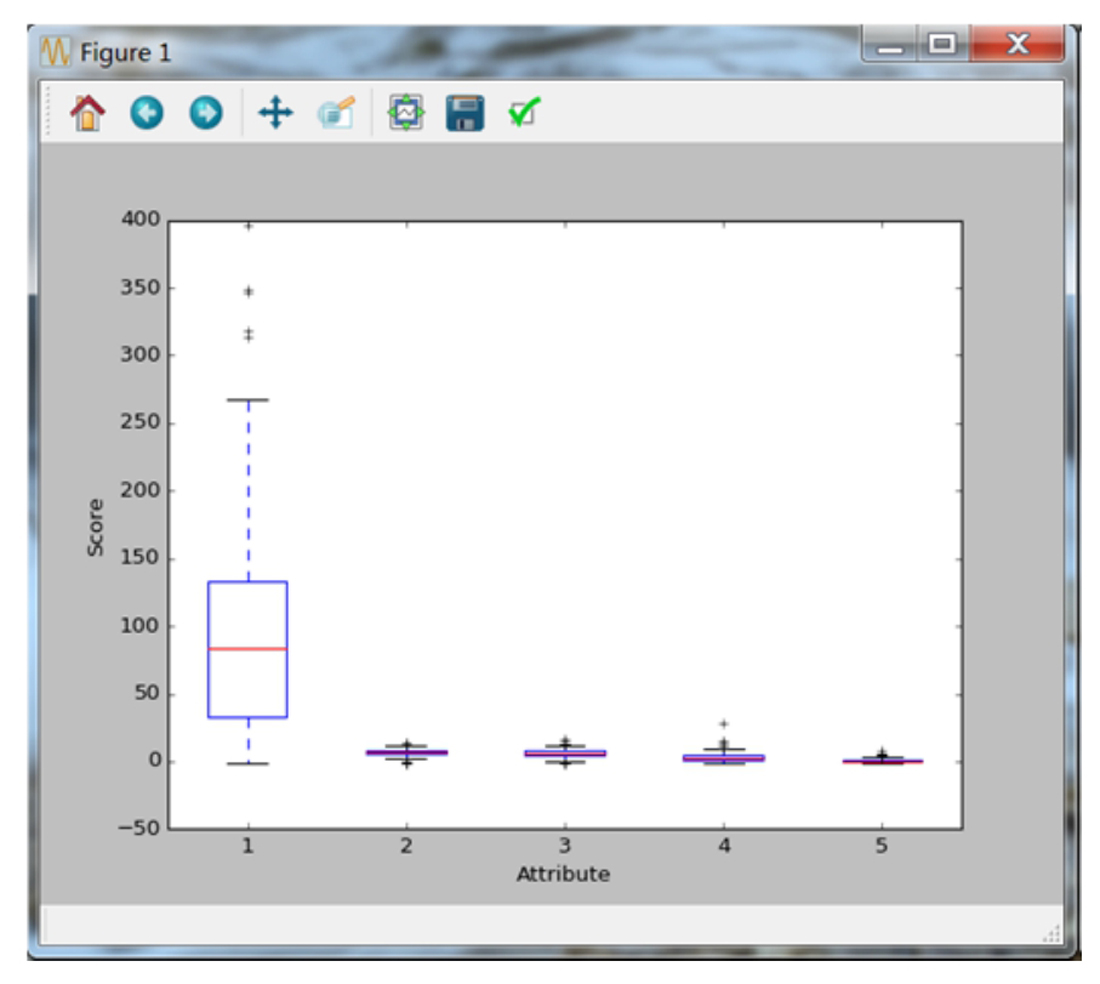
Task: Minimize the Figure 1 window
Action: click(889, 44)
